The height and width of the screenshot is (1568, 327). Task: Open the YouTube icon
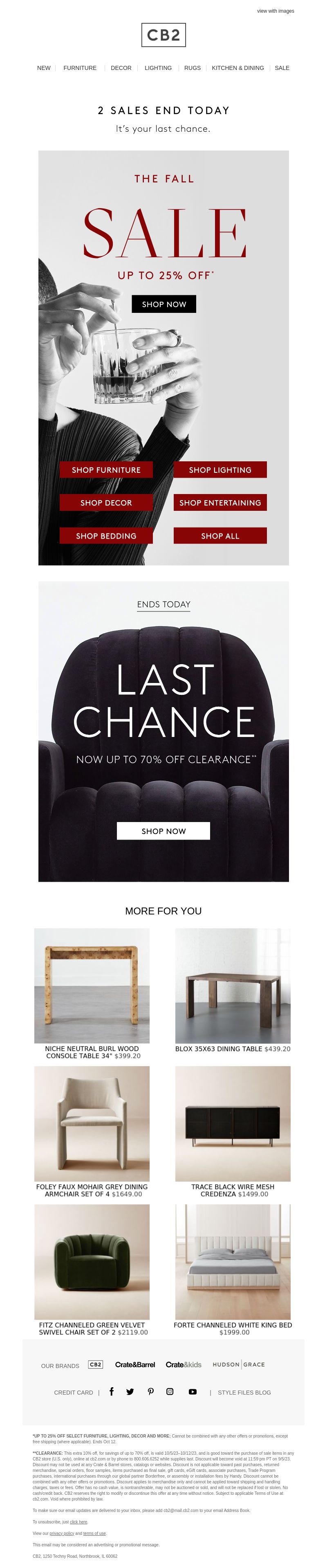193,1391
